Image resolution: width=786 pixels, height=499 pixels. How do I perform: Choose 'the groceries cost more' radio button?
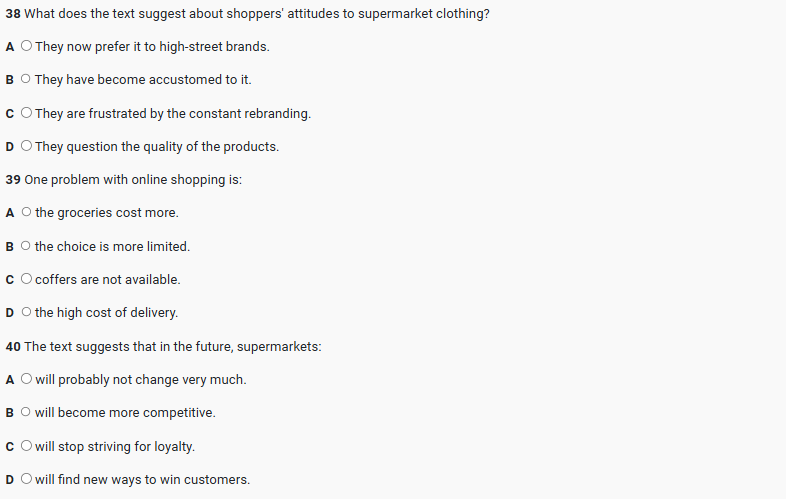click(x=26, y=213)
